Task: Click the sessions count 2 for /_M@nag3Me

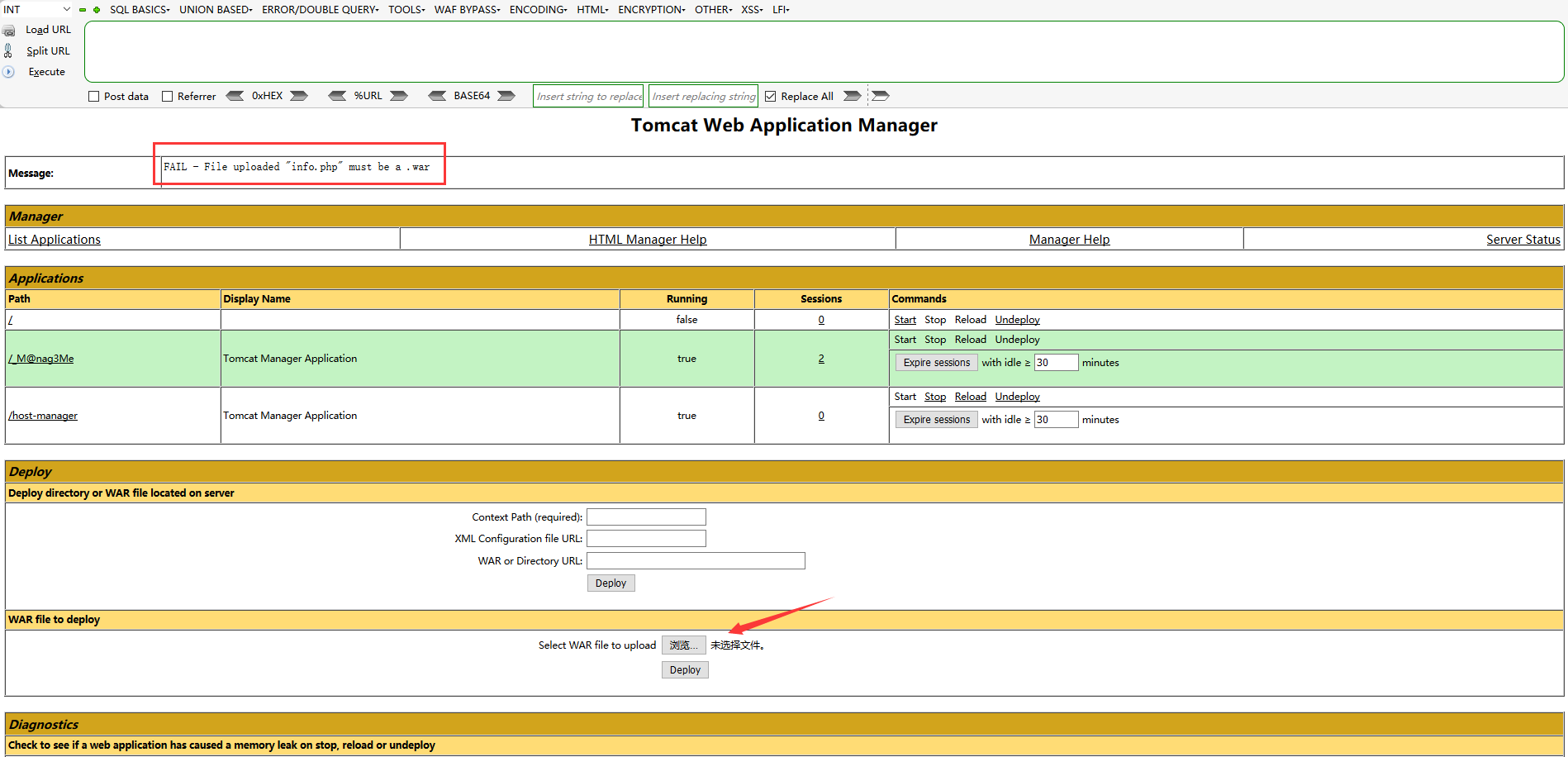Action: click(x=821, y=359)
